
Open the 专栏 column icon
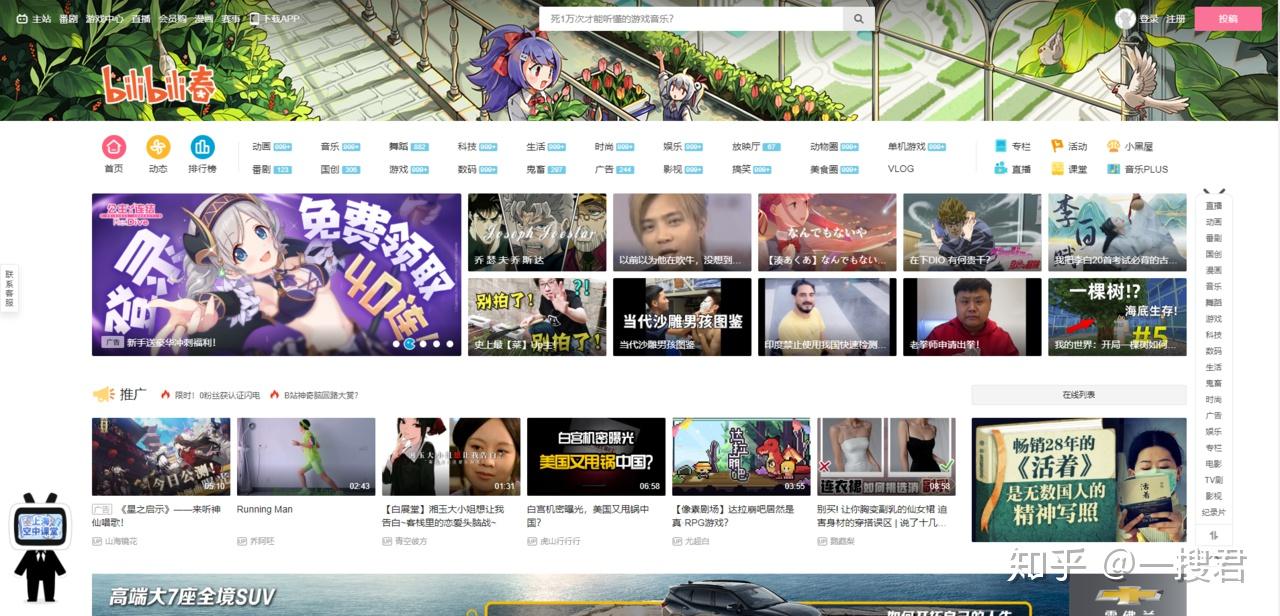1001,146
